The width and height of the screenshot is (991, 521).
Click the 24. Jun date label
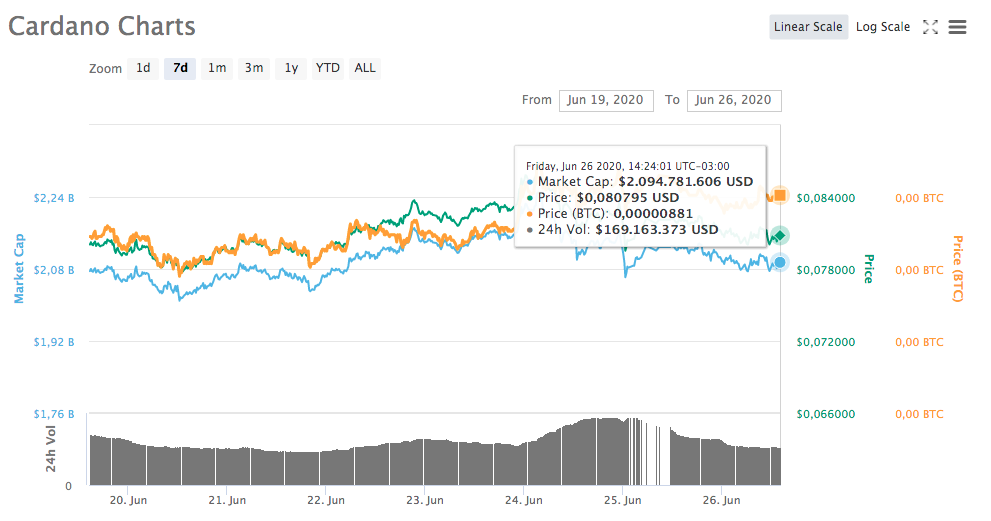pos(524,500)
